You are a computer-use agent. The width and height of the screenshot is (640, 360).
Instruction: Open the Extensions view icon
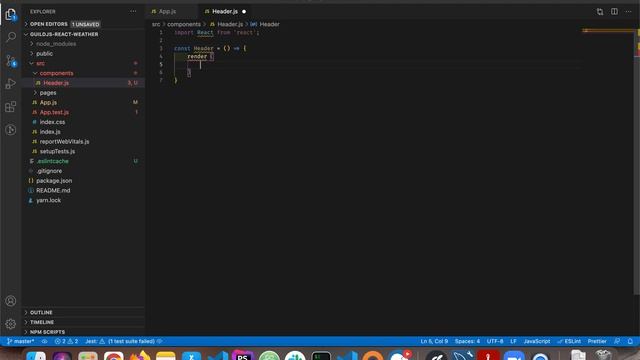pos(11,107)
